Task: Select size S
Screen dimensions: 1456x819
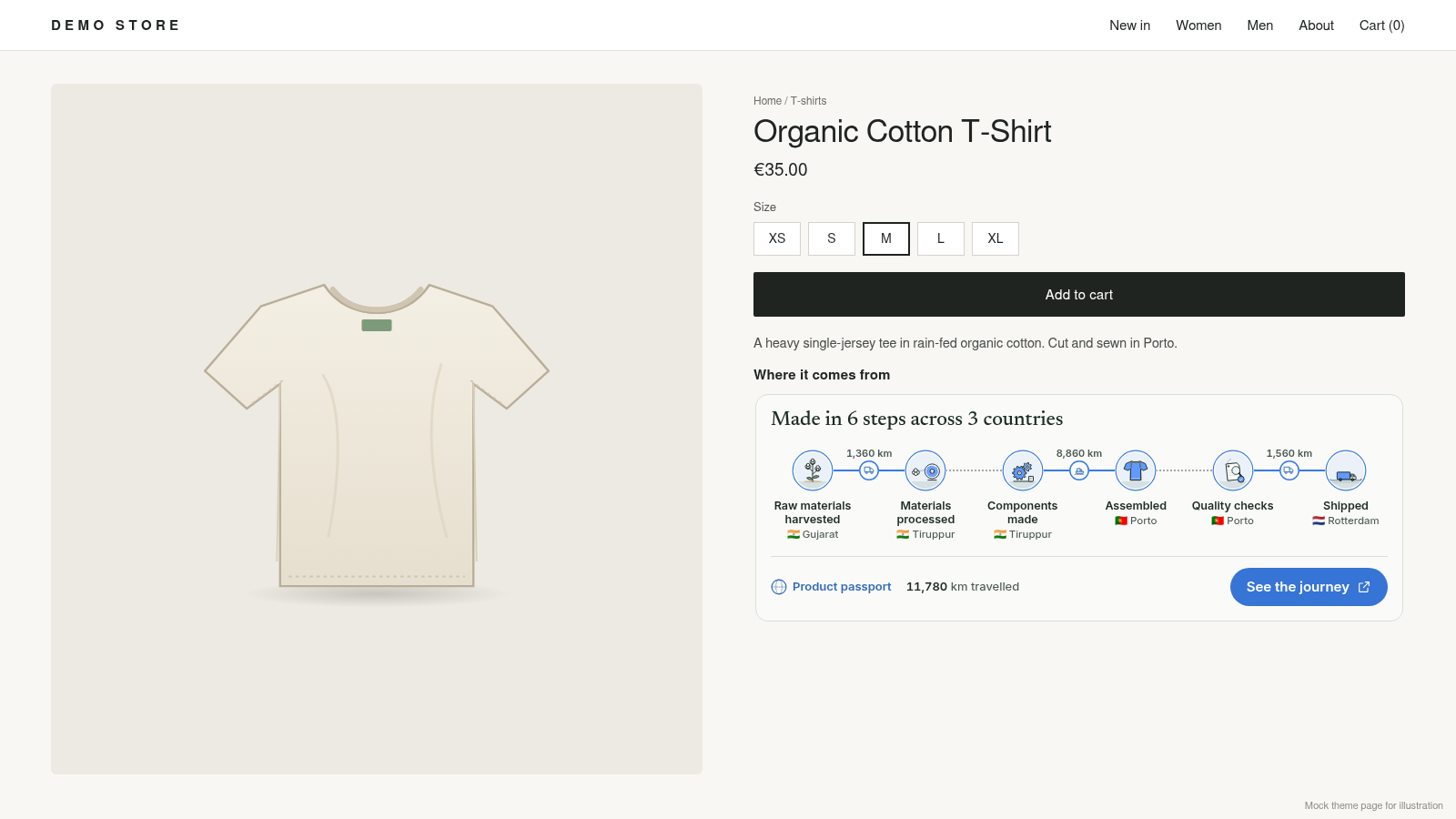Action: (832, 238)
